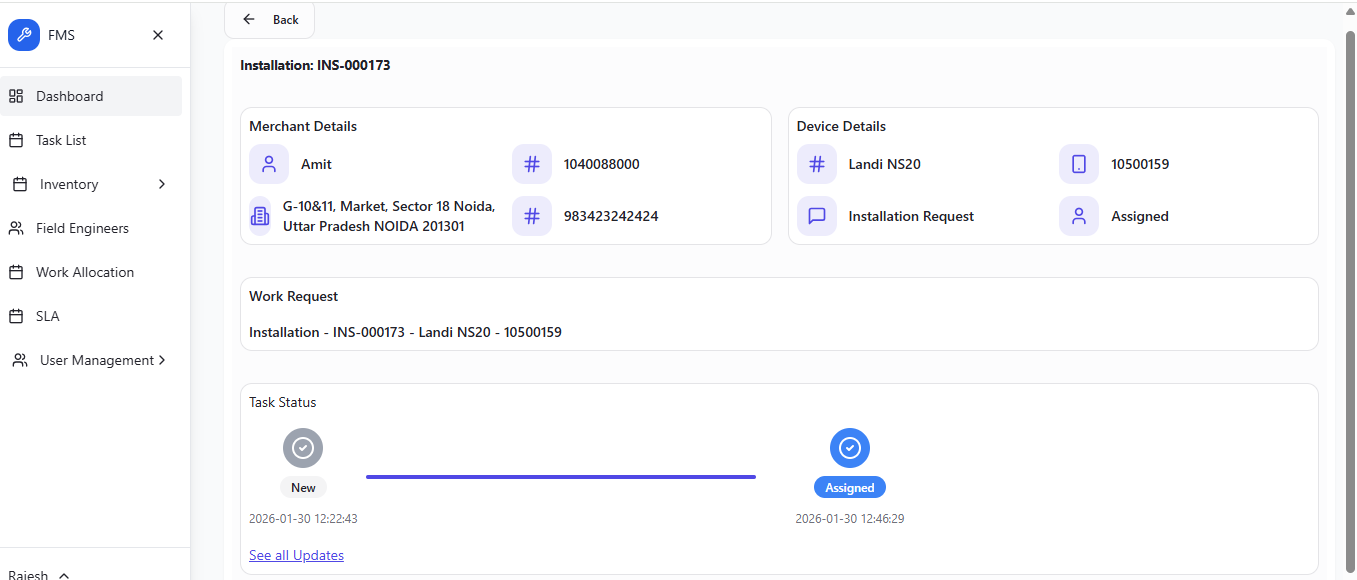The width and height of the screenshot is (1357, 580).
Task: Click the merchant name person icon
Action: [269, 164]
